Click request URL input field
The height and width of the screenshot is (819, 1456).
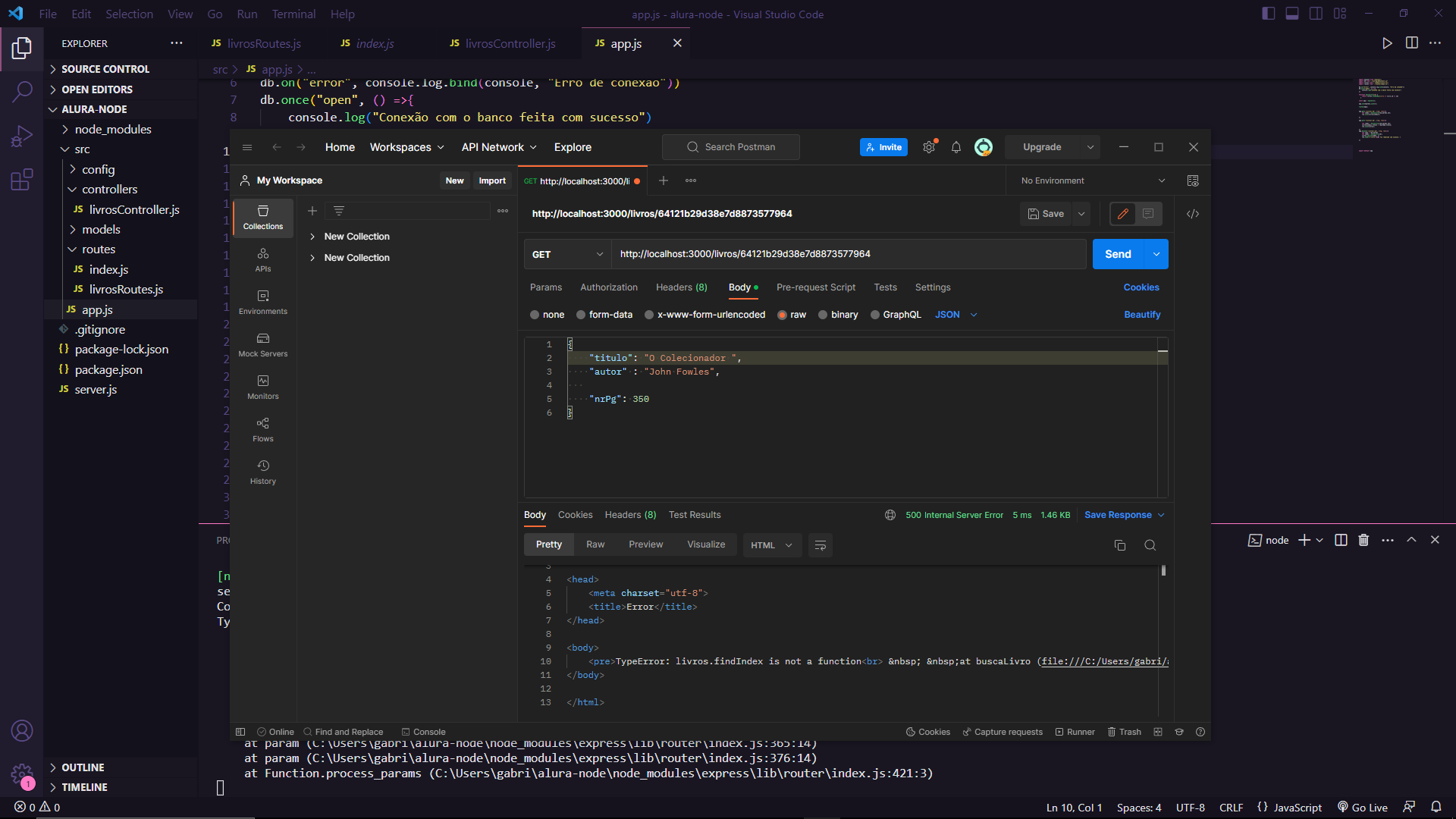pos(849,254)
